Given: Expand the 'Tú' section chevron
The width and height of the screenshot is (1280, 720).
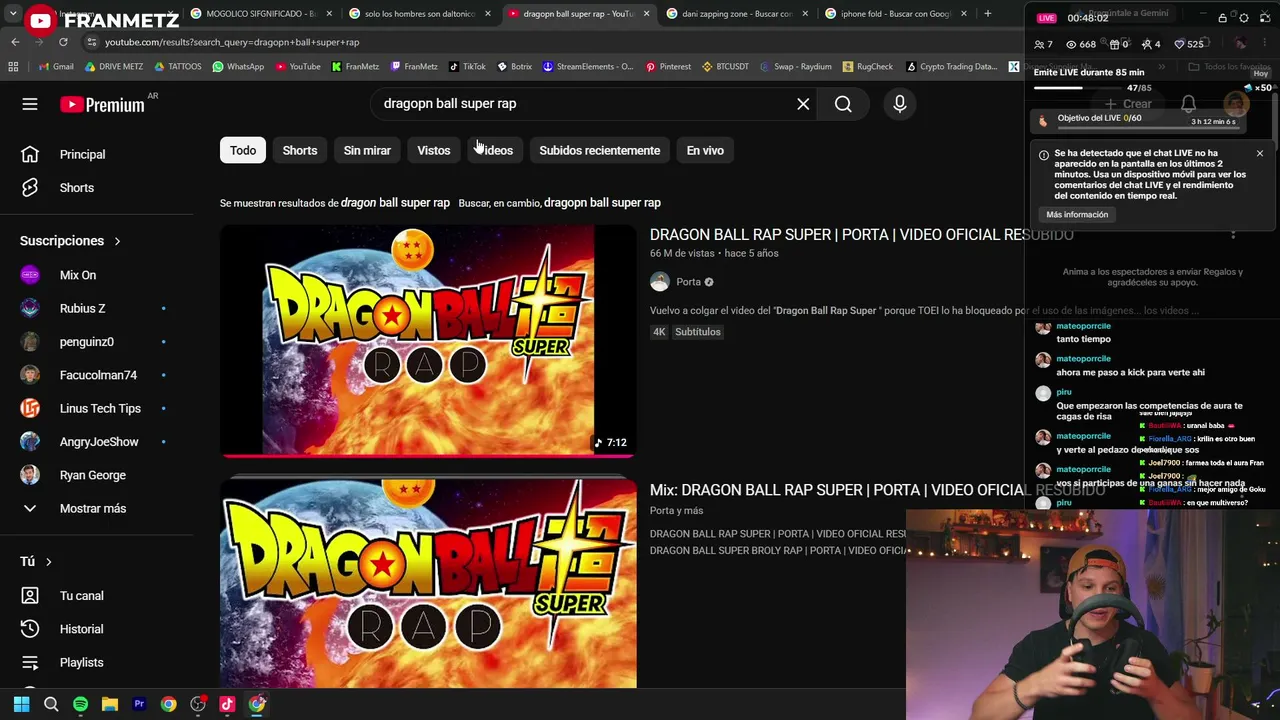Looking at the screenshot, I should coord(48,562).
